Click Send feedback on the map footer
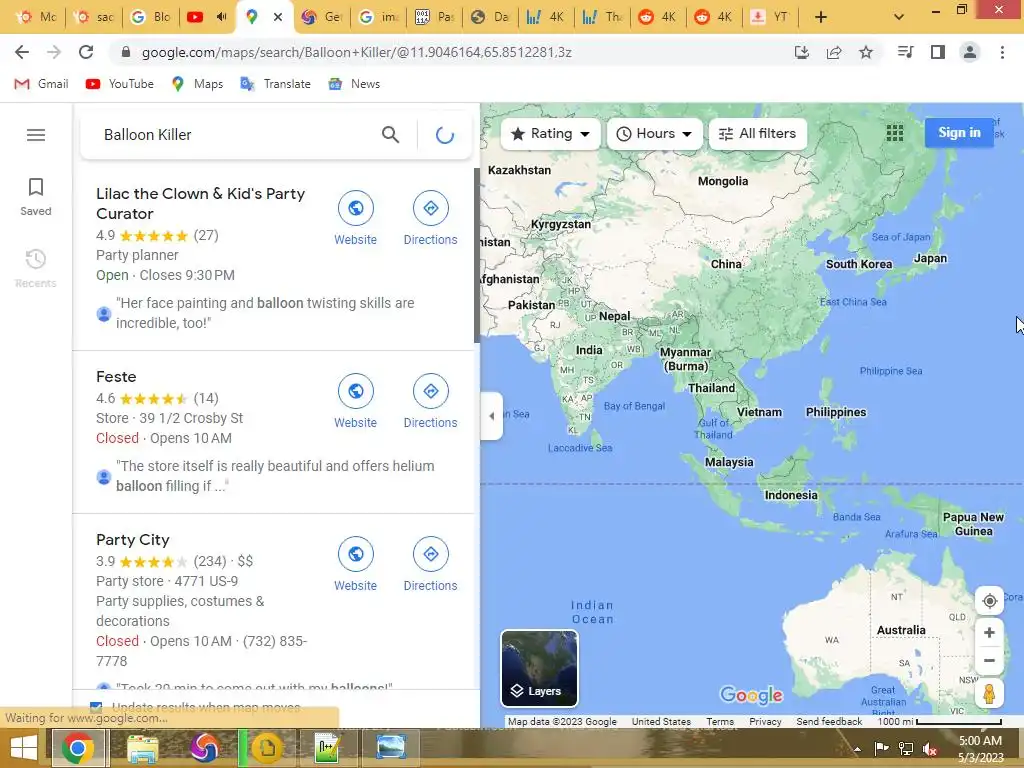 829,722
